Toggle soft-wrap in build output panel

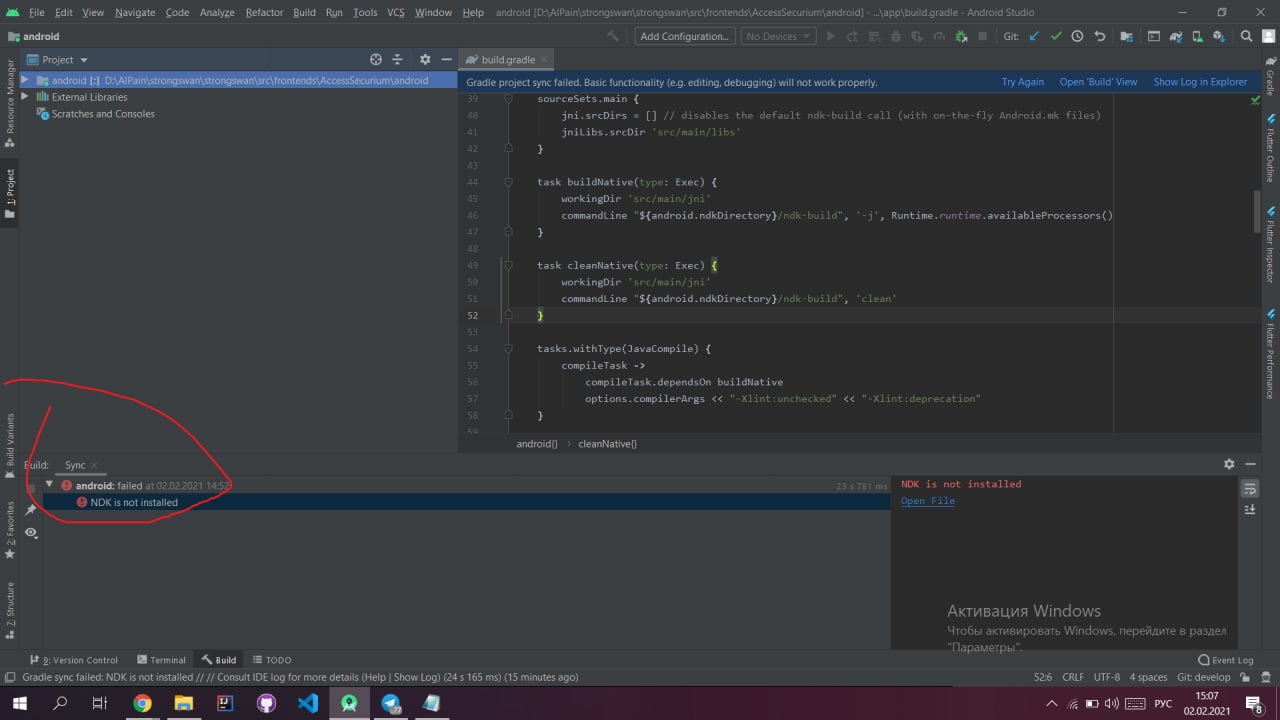tap(1249, 488)
